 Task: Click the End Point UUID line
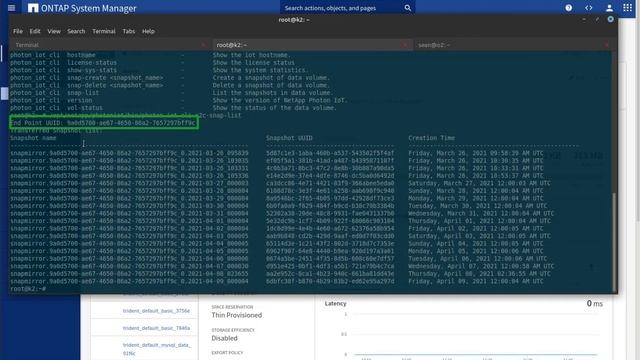click(x=103, y=123)
